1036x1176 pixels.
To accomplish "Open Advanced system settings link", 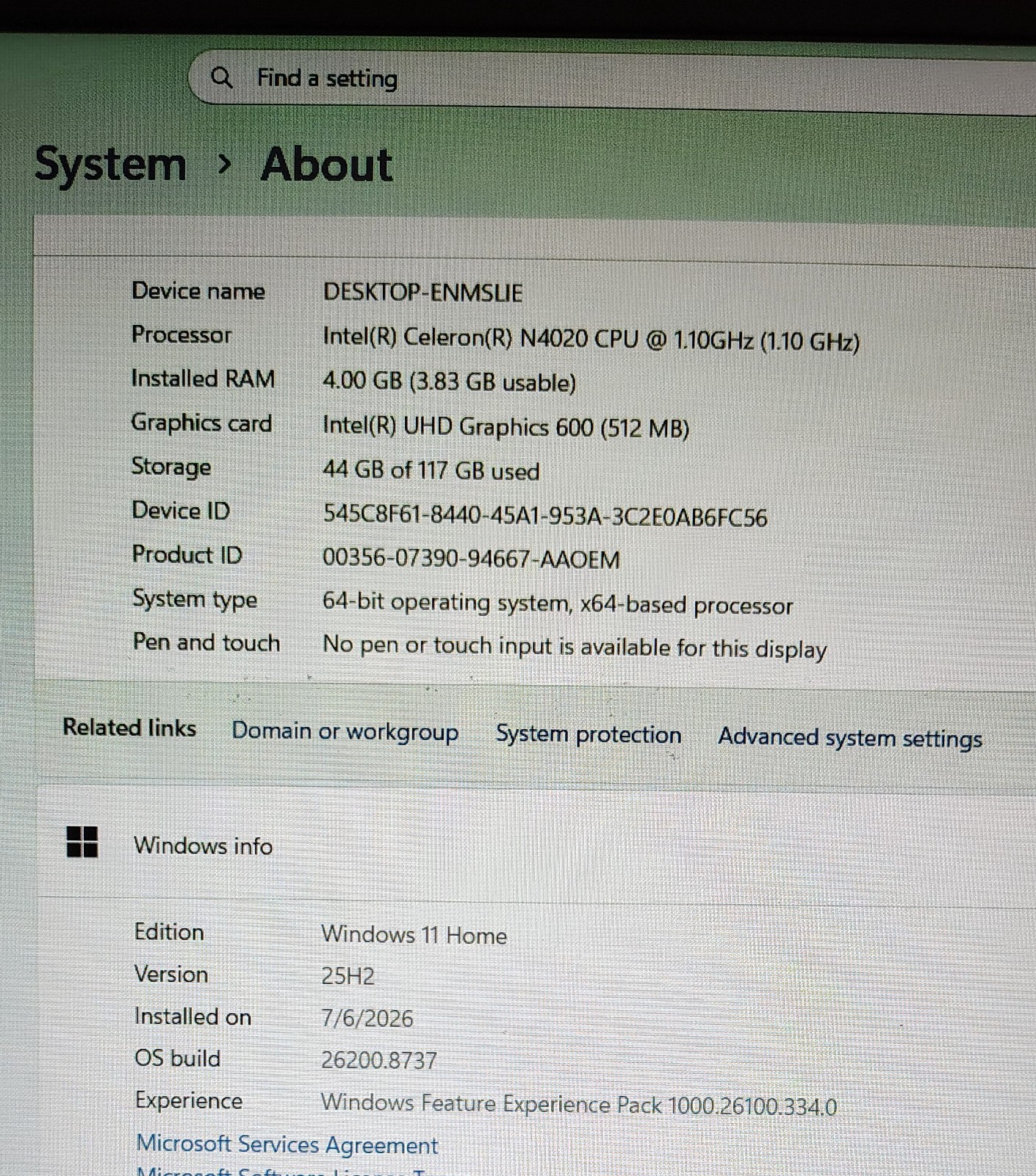I will (x=850, y=737).
